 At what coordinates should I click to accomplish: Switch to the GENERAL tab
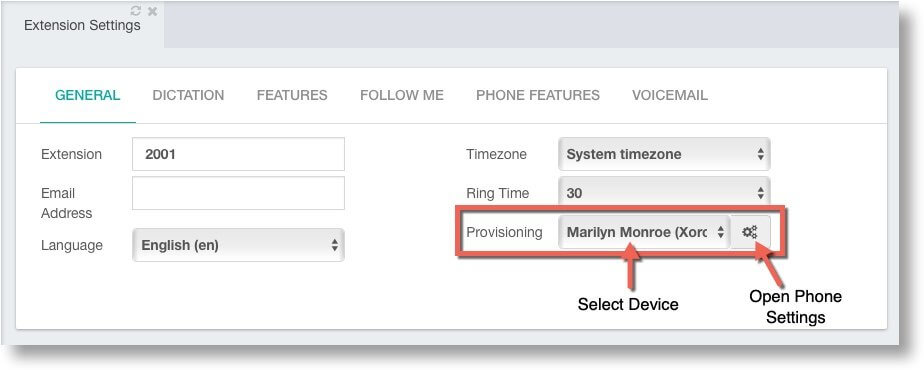tap(88, 95)
